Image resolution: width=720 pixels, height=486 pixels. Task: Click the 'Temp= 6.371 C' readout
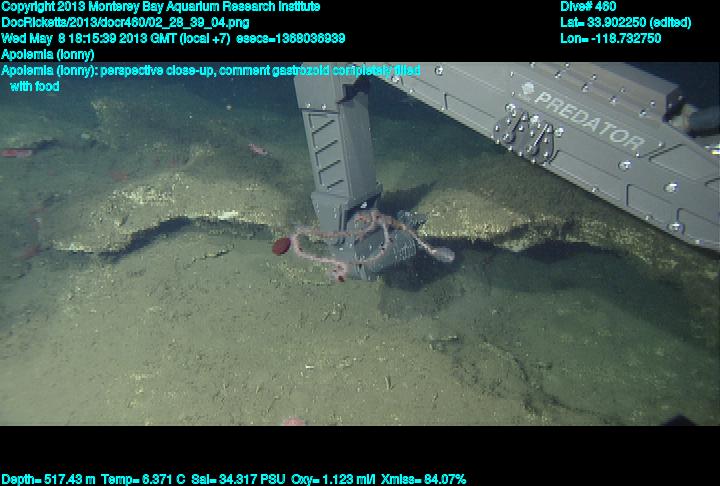pyautogui.click(x=143, y=480)
